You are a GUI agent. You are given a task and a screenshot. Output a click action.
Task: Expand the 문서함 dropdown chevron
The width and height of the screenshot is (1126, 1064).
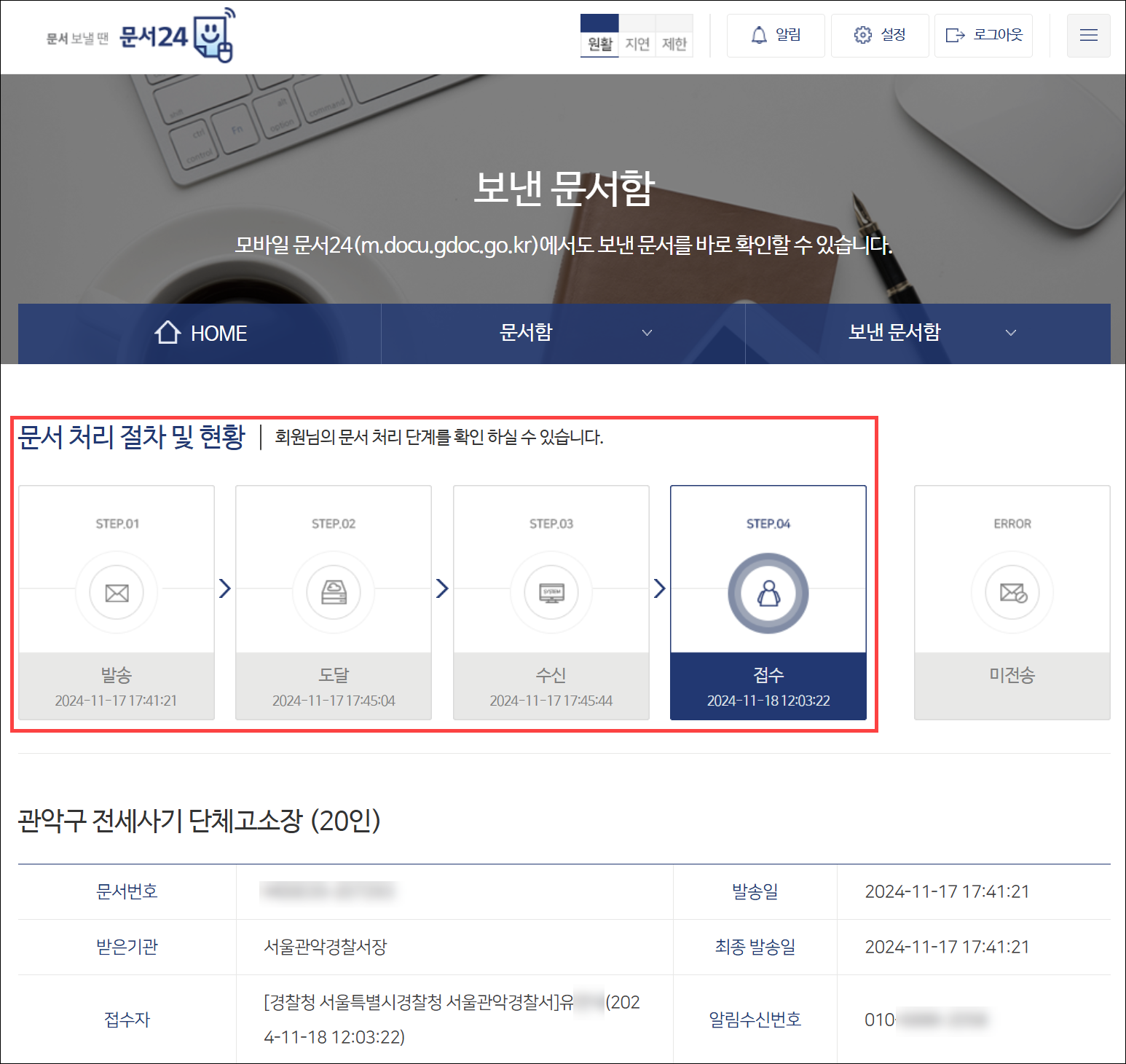(x=647, y=333)
